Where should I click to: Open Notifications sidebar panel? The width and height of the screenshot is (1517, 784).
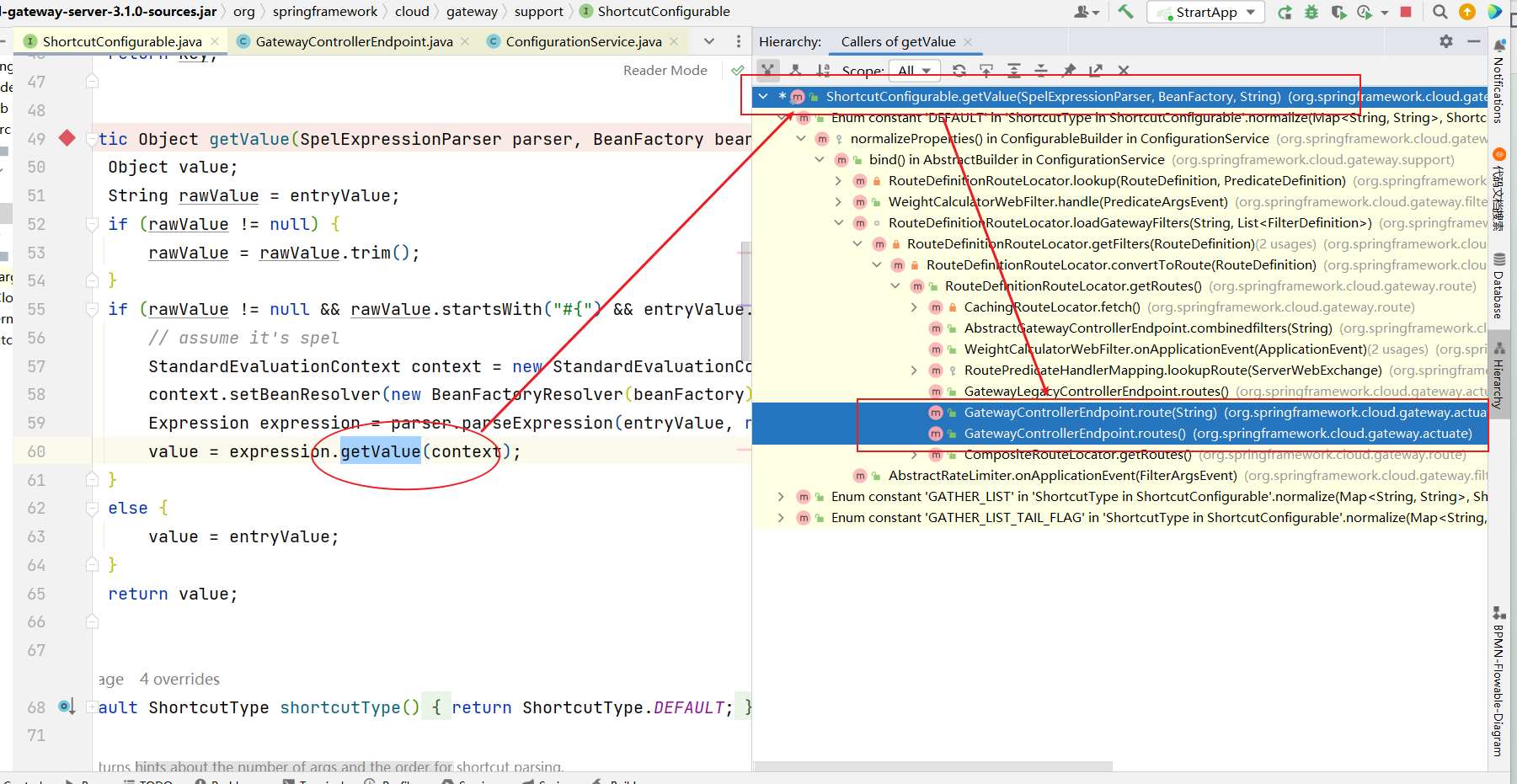1498,83
